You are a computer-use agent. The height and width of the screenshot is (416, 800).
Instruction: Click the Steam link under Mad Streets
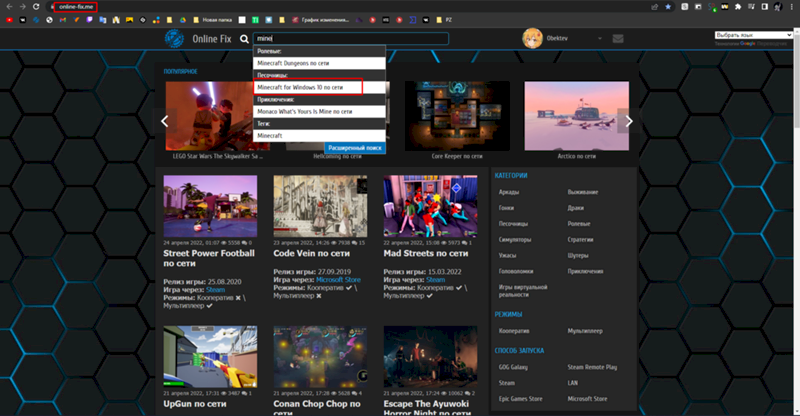tap(435, 280)
